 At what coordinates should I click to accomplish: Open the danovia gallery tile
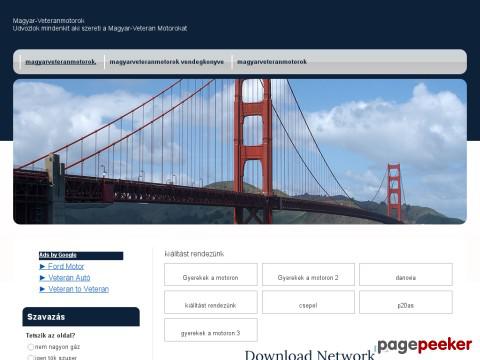(406, 274)
